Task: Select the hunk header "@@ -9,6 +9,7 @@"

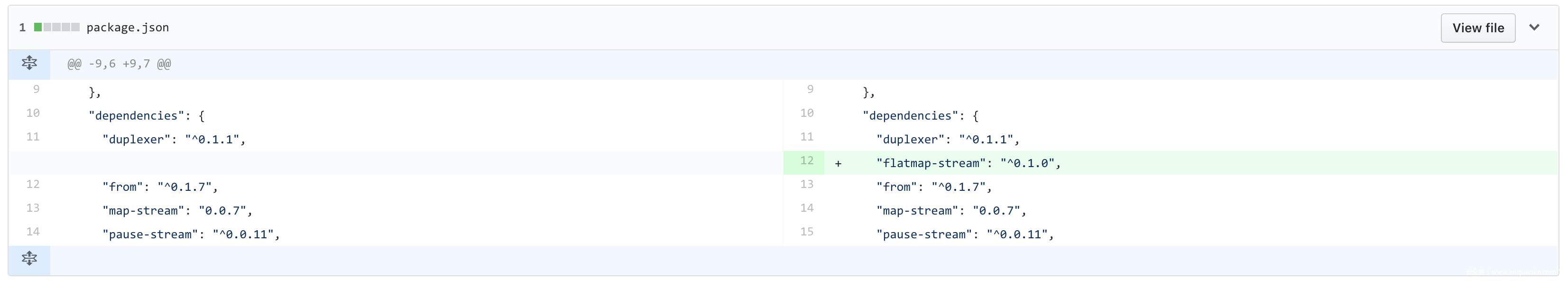Action: coord(120,64)
